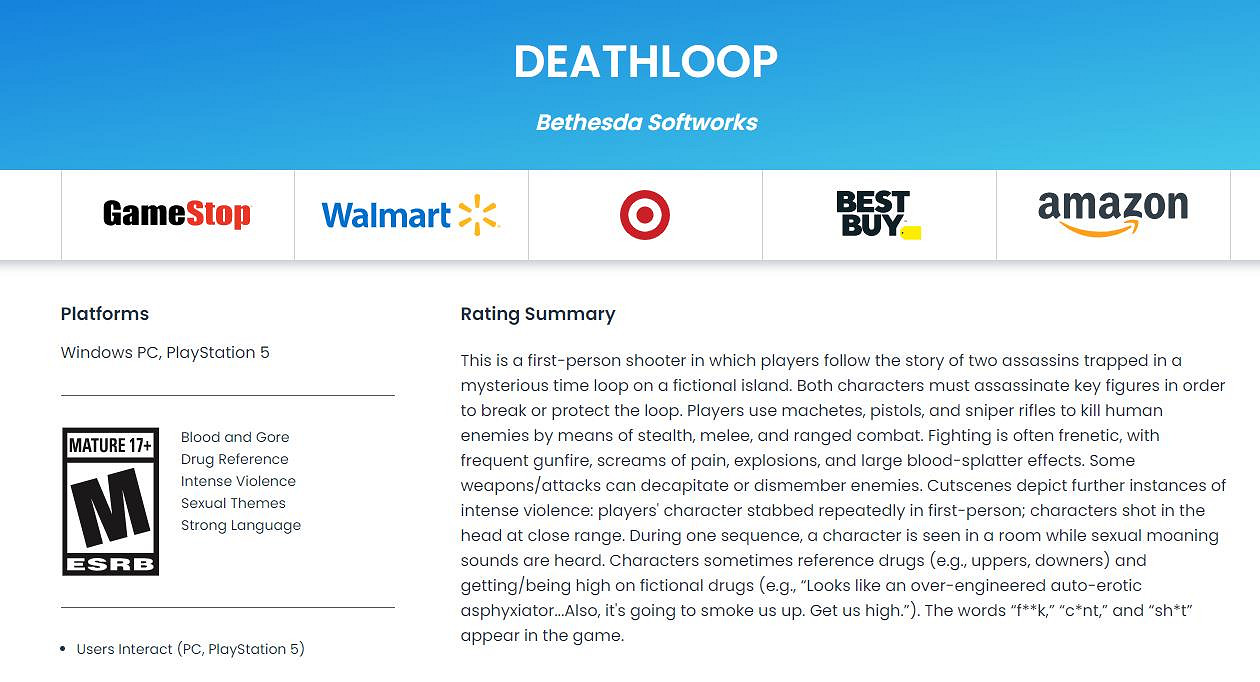1260x682 pixels.
Task: Click the yellow tag on Best Buy logo
Action: pyautogui.click(x=911, y=233)
